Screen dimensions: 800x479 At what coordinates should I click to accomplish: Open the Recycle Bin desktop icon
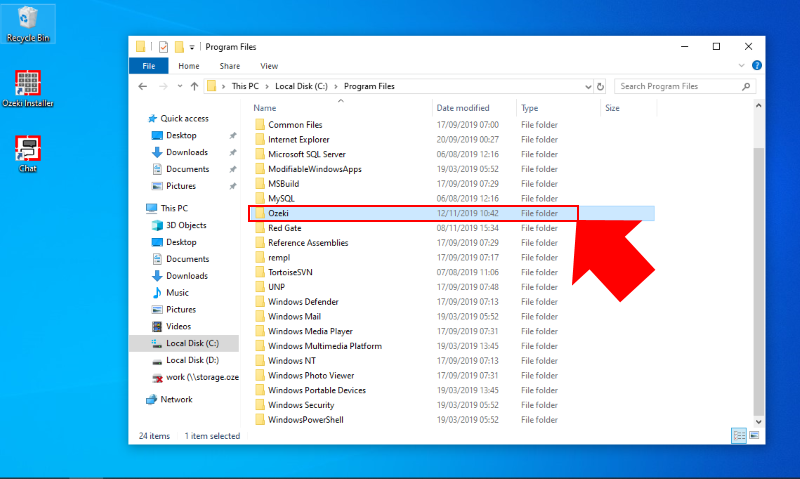pyautogui.click(x=28, y=23)
